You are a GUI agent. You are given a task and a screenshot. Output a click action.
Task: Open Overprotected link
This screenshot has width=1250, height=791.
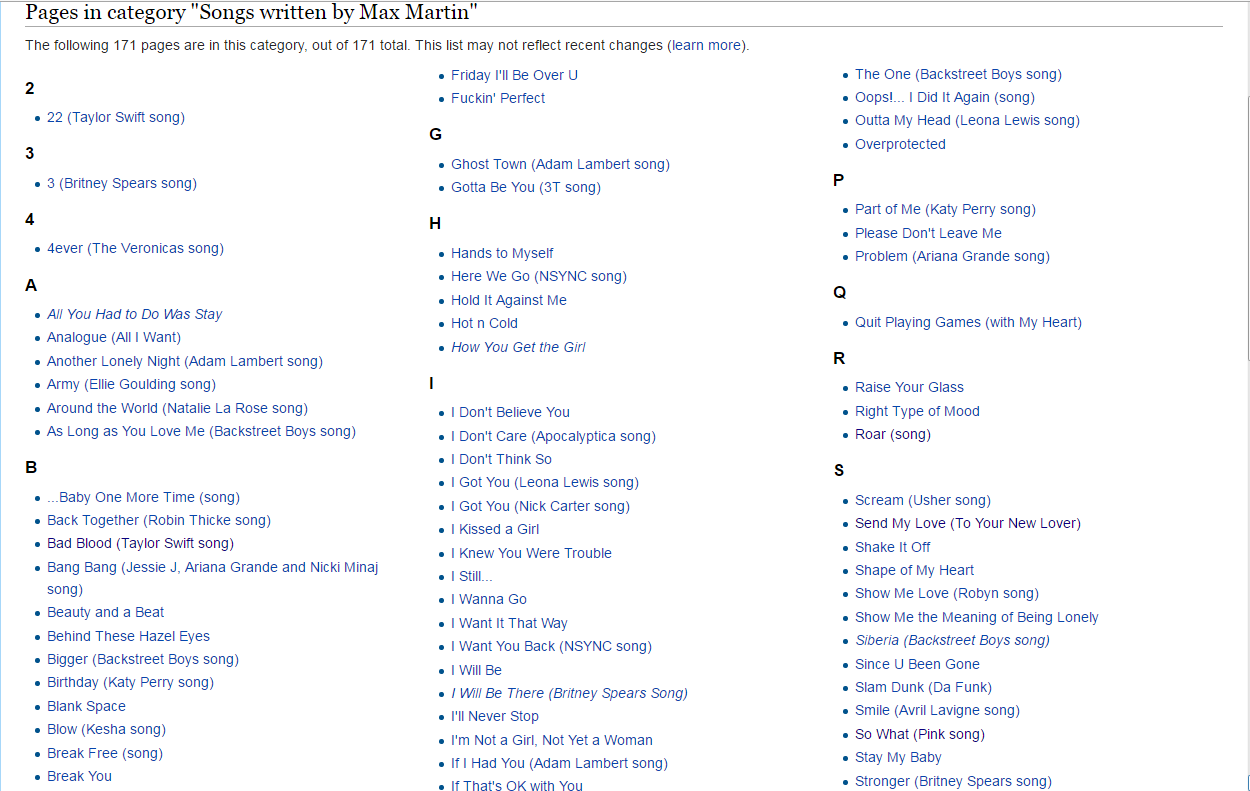[x=900, y=144]
